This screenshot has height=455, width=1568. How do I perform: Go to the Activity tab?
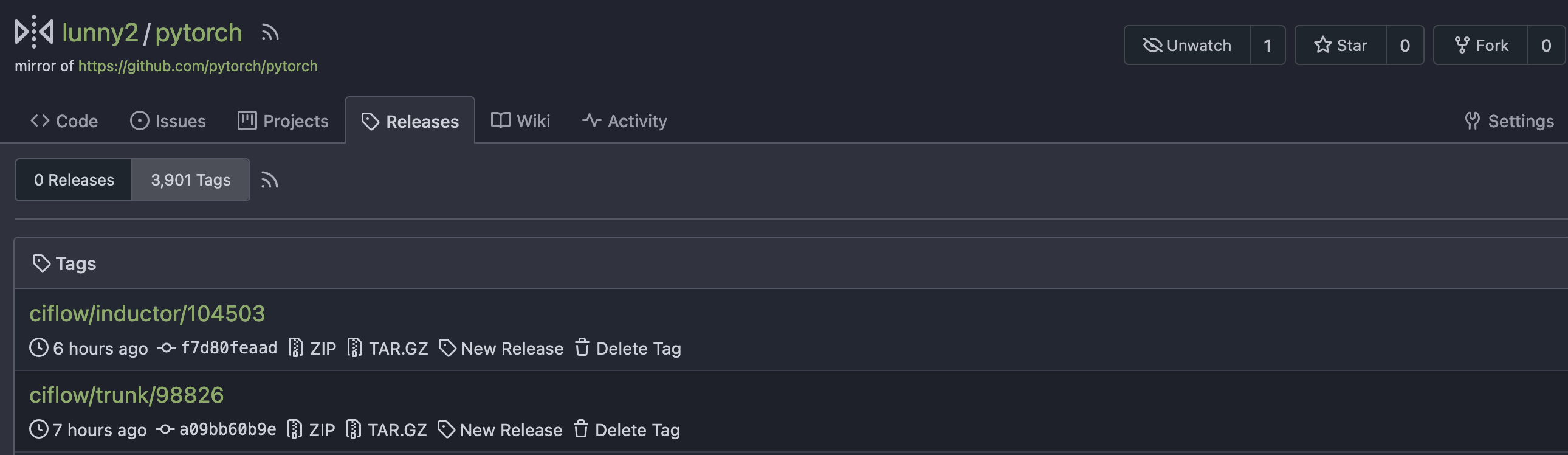point(625,120)
